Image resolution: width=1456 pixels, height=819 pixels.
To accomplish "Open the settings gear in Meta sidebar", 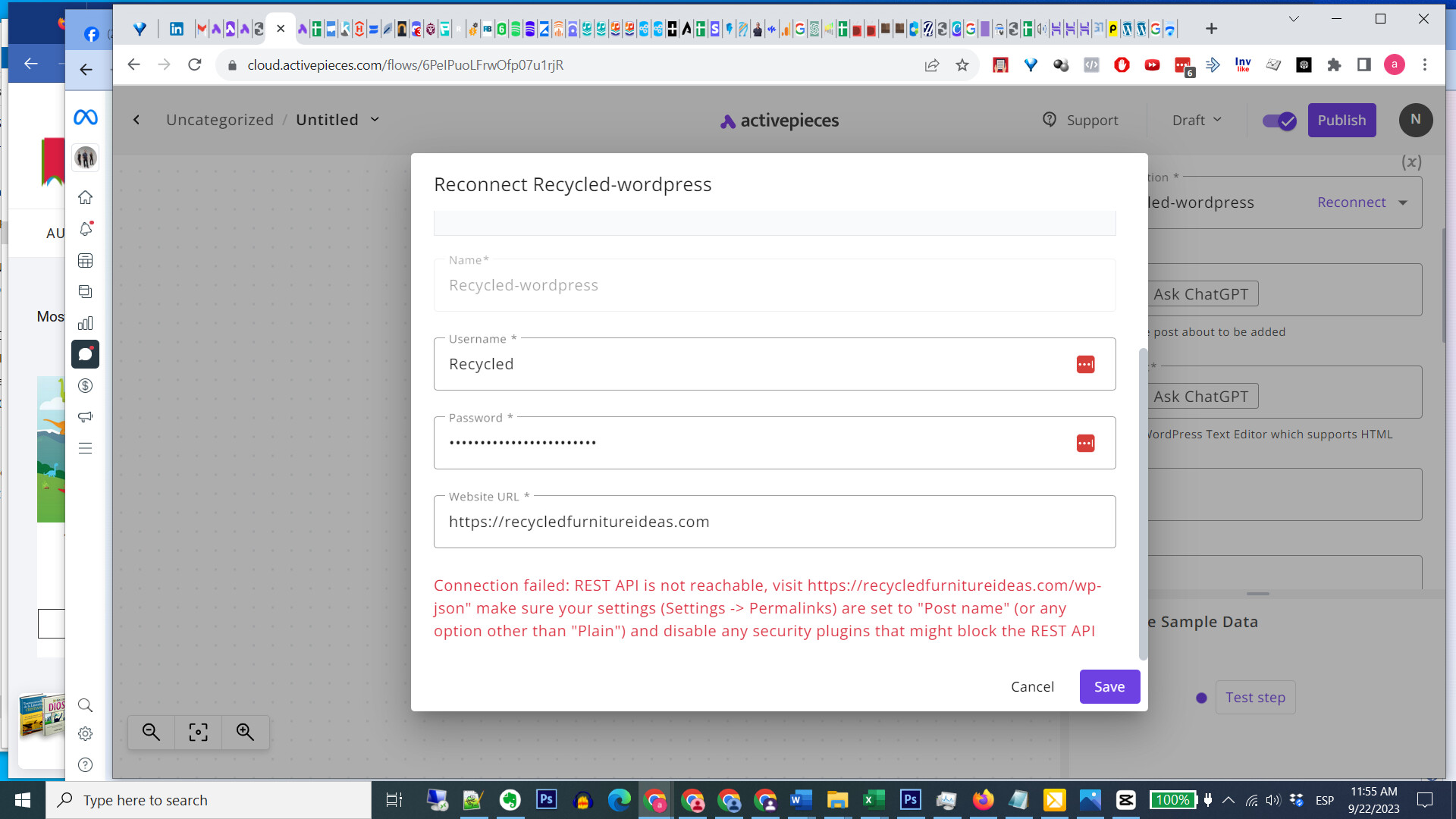I will (86, 733).
